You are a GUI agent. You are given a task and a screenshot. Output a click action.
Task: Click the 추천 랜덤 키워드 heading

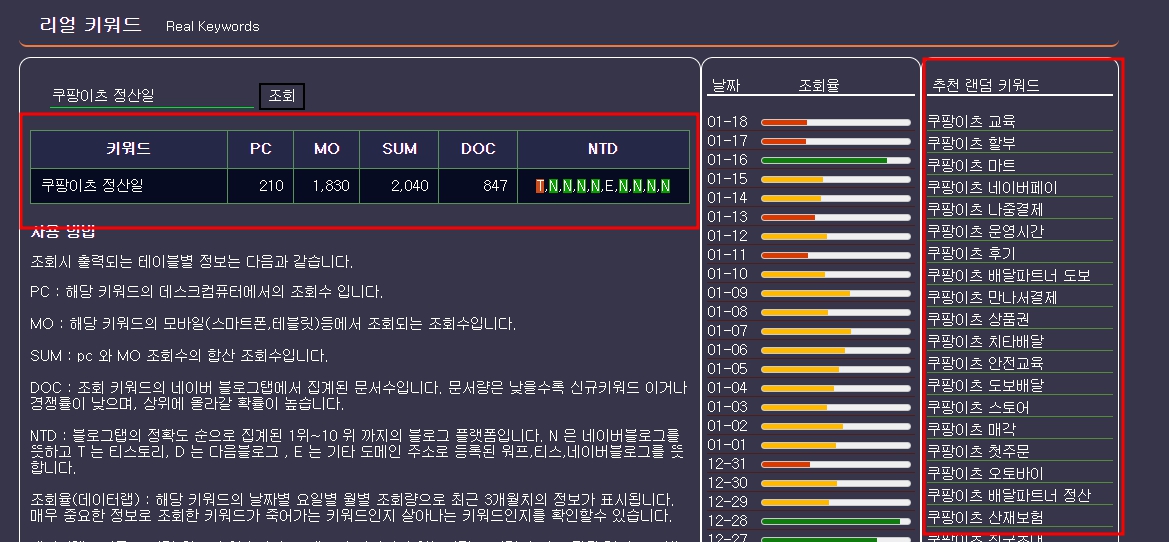986,85
